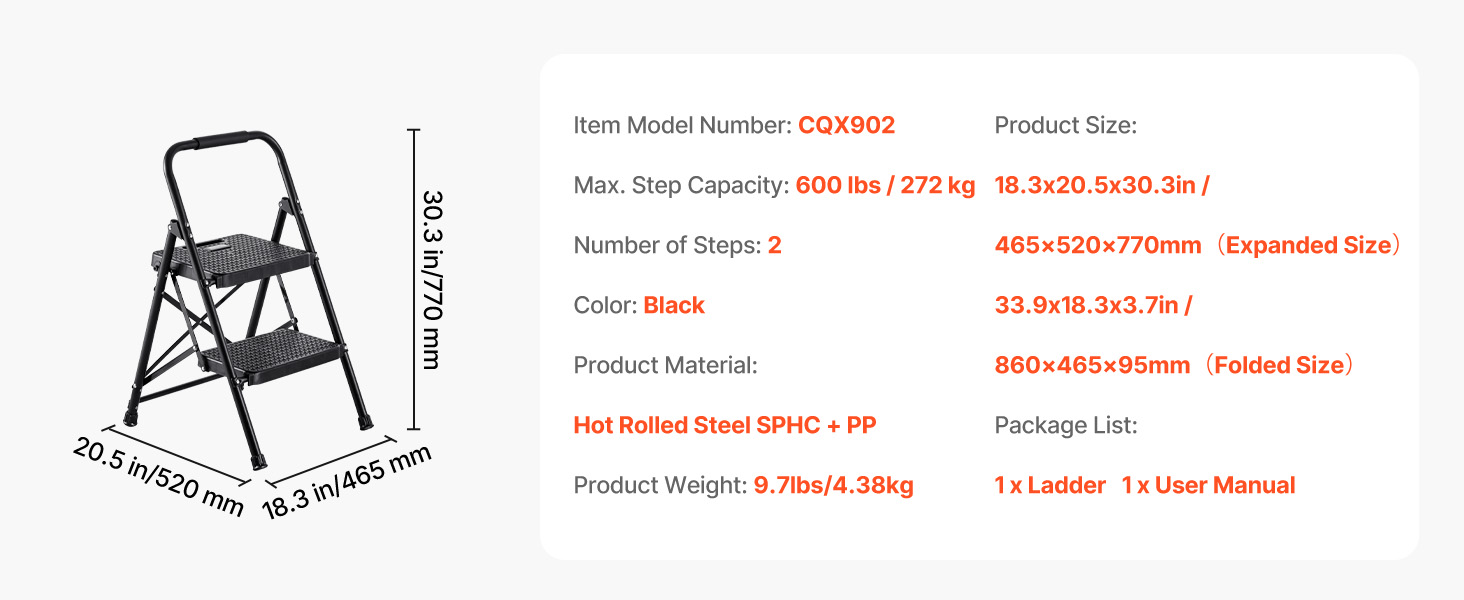Image resolution: width=1464 pixels, height=600 pixels.
Task: Click the ladder's black top handle grip
Action: tap(222, 140)
